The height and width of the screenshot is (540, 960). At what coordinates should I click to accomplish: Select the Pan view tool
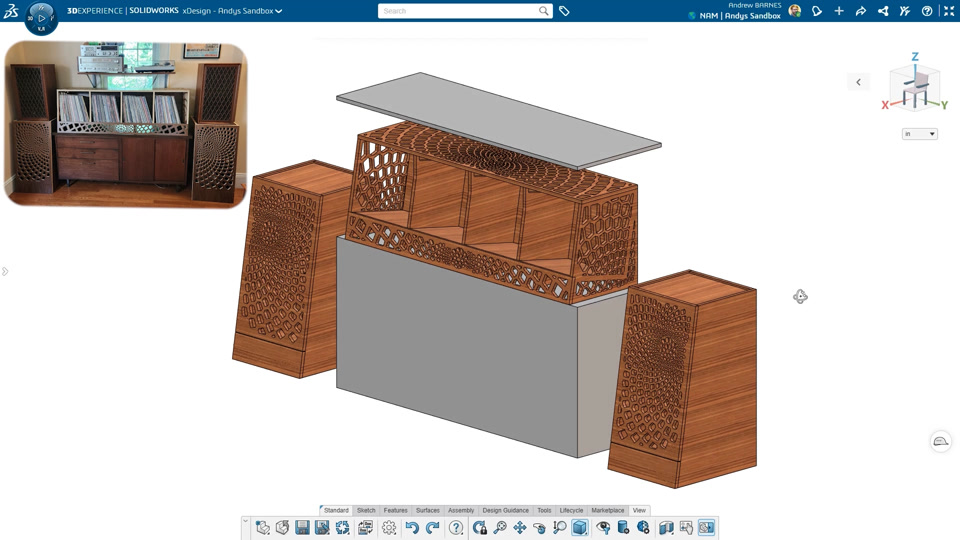pos(520,528)
